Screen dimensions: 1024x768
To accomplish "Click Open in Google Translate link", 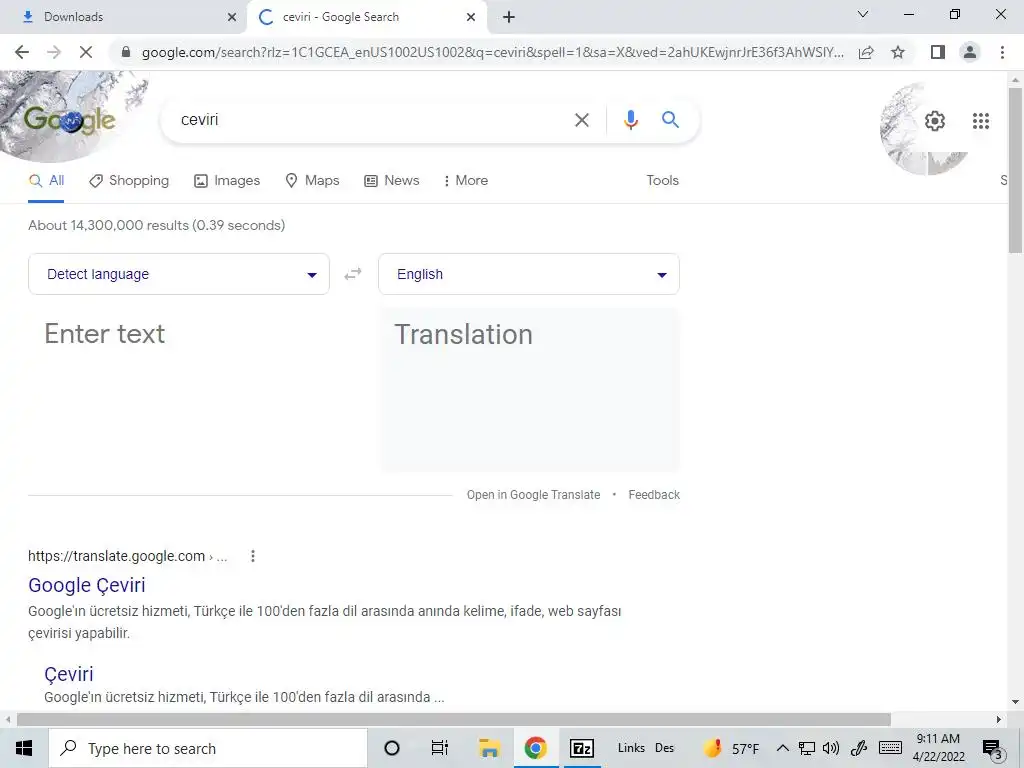I will pyautogui.click(x=533, y=495).
